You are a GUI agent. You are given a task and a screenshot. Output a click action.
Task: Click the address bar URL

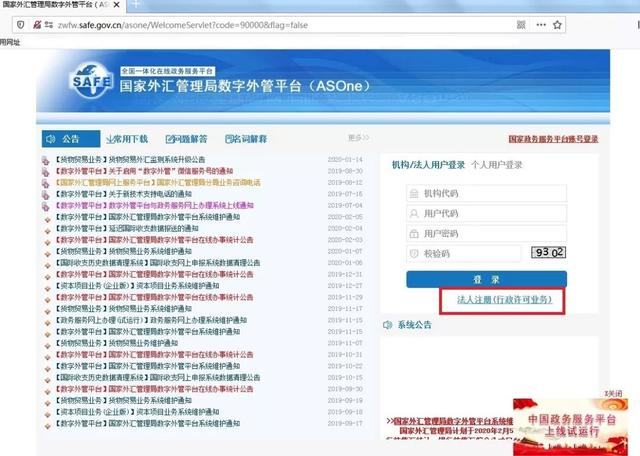[182, 25]
